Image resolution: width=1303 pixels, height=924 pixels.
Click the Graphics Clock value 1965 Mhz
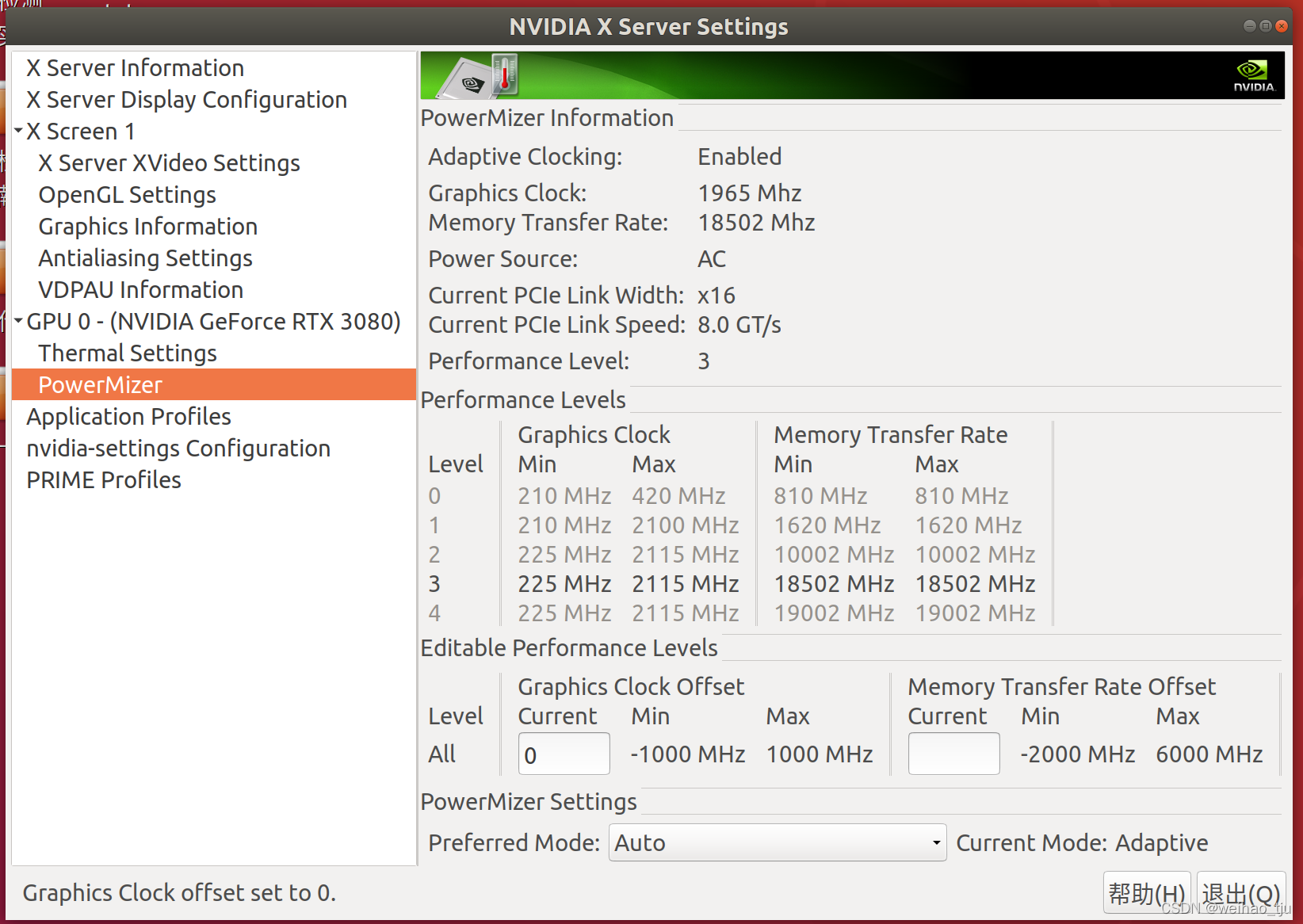click(749, 193)
